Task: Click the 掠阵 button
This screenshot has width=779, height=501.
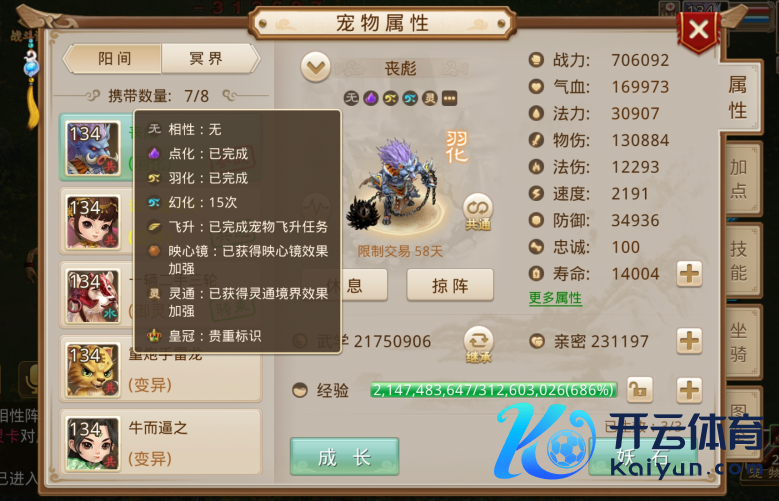Action: (450, 285)
